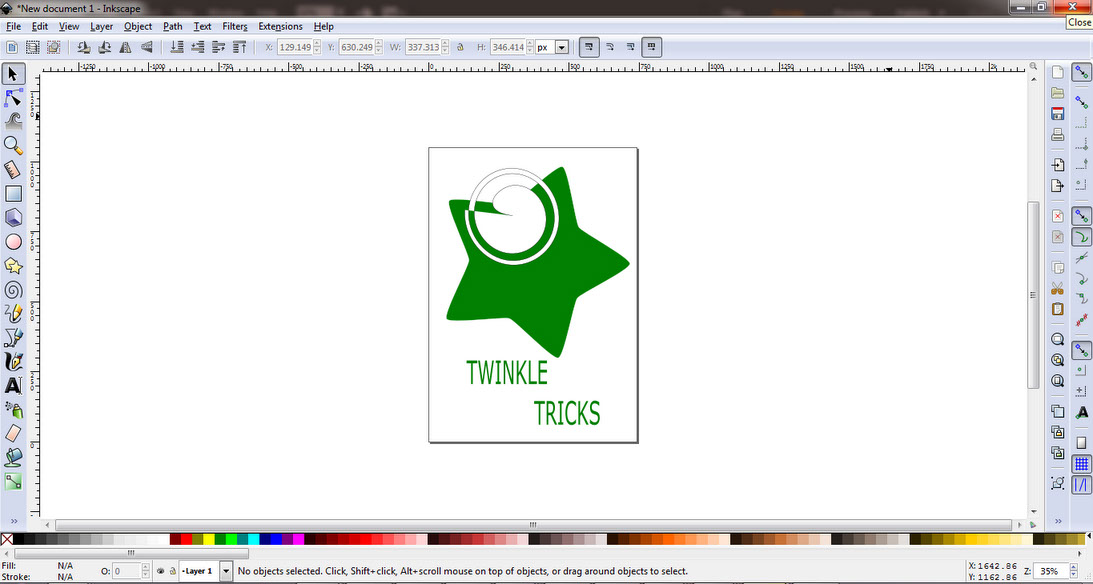1093x584 pixels.
Task: Toggle move gradients with object
Action: (x=631, y=47)
